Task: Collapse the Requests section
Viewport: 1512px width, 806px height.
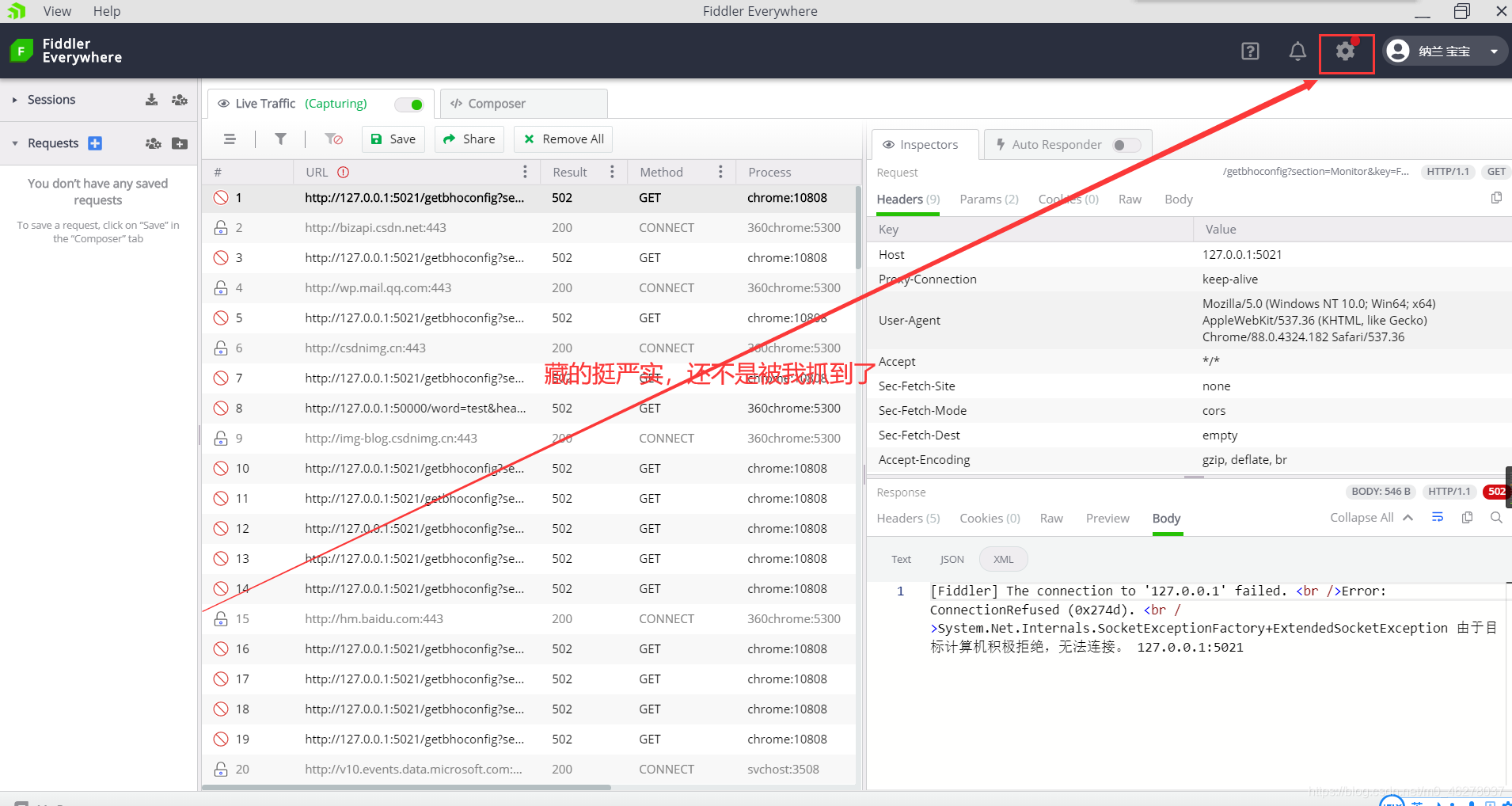Action: pos(14,143)
